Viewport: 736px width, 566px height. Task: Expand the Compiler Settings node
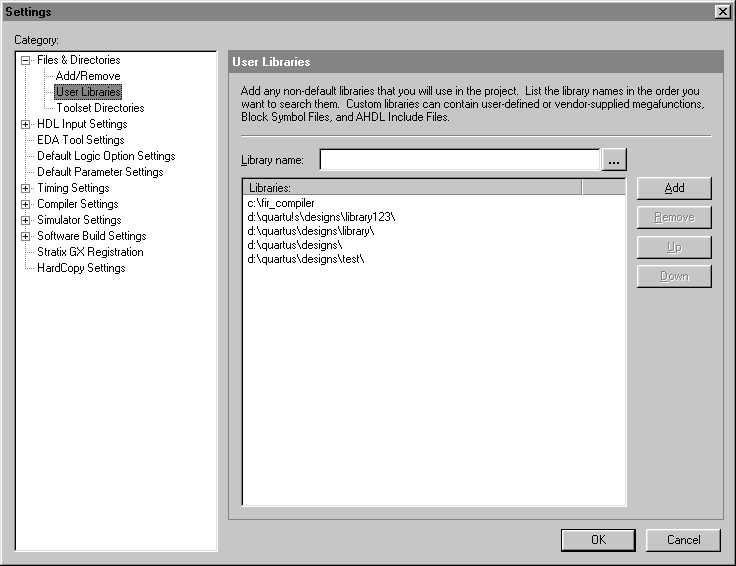[x=26, y=204]
